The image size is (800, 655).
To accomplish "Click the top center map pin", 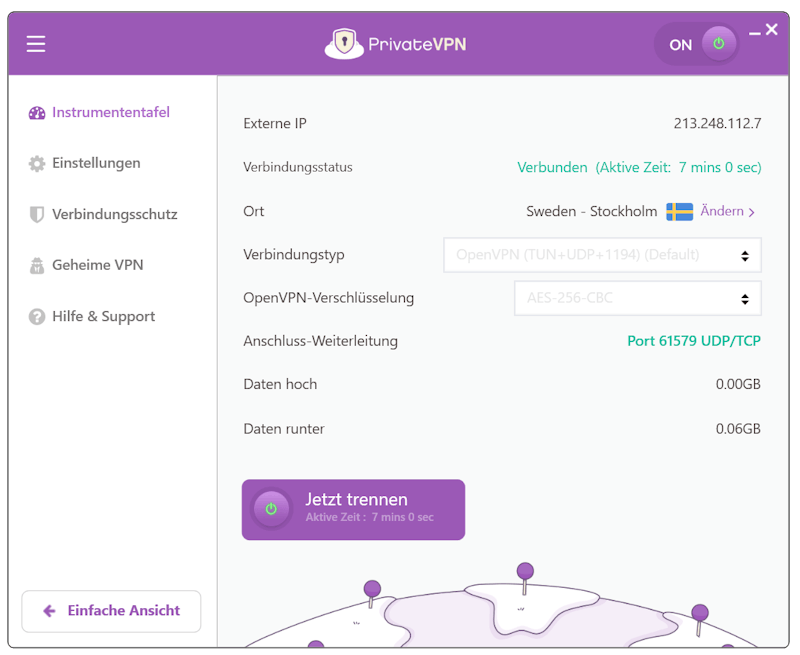I will coord(525,577).
